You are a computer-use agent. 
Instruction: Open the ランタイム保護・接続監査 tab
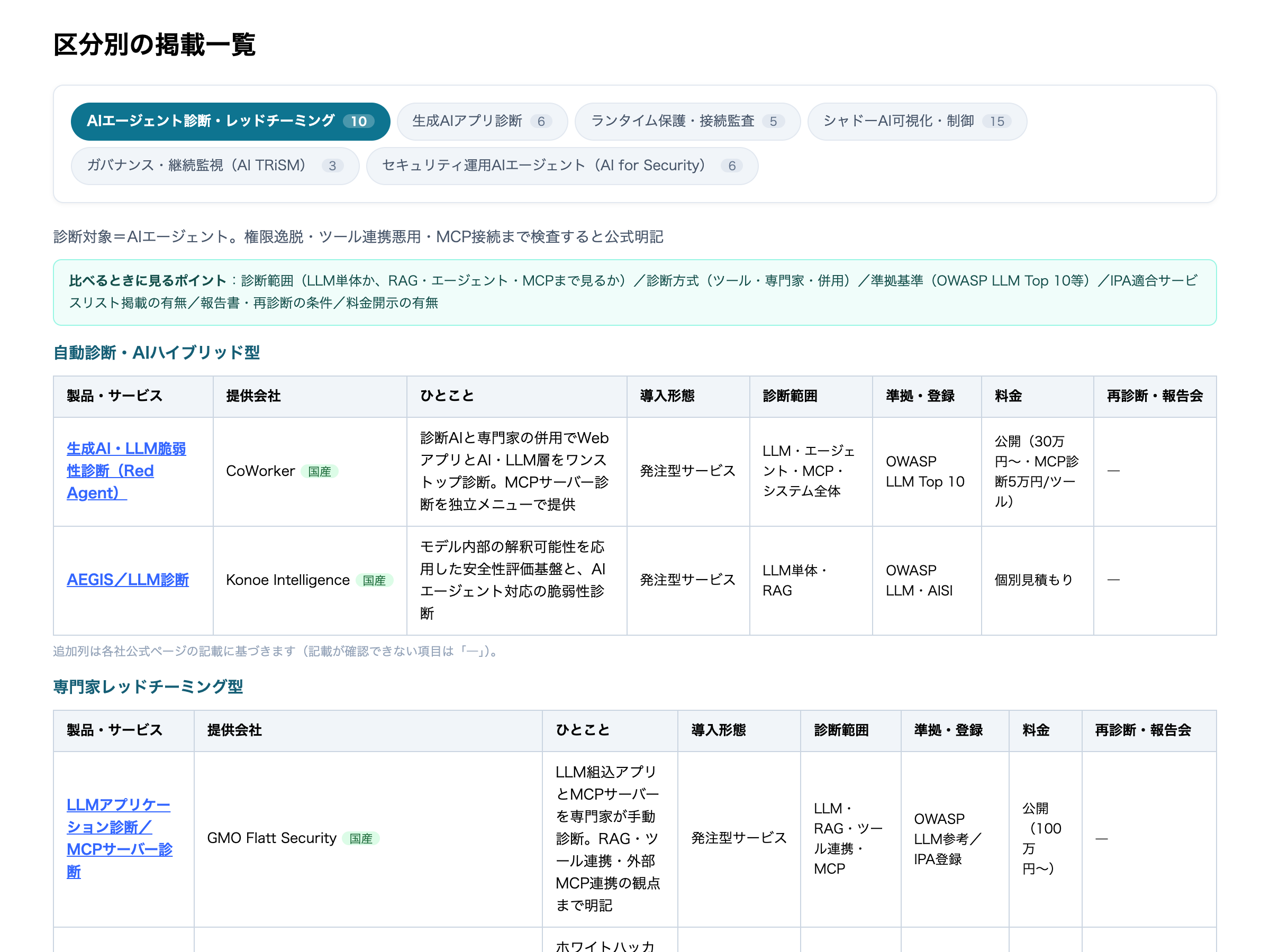point(687,121)
